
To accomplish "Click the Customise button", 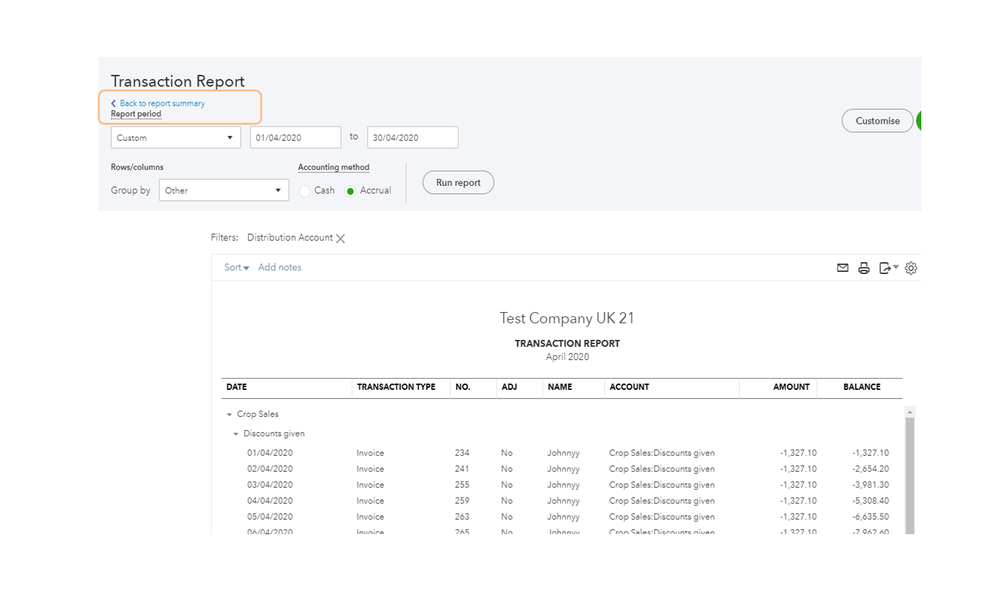I will coord(877,121).
